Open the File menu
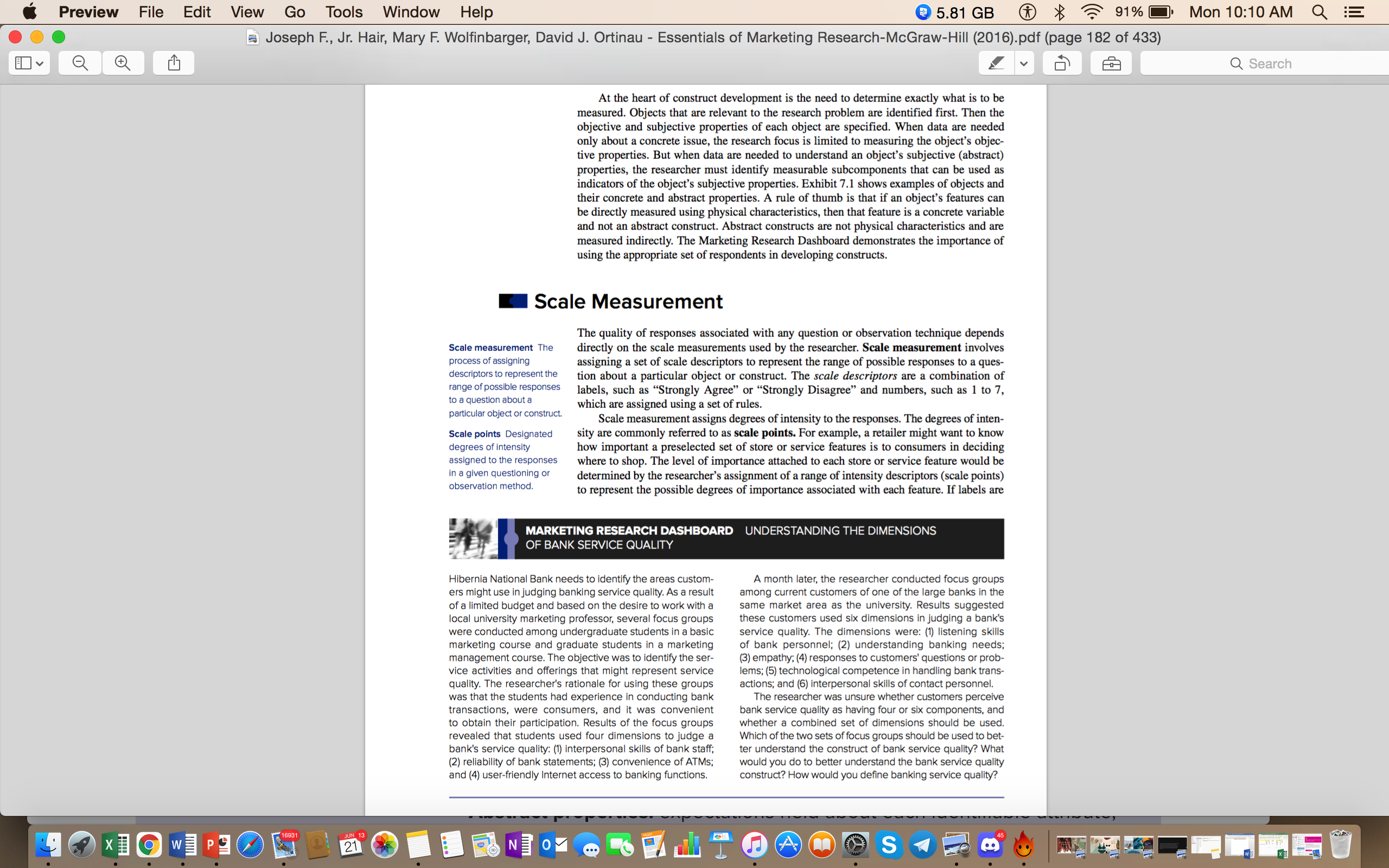Image resolution: width=1389 pixels, height=868 pixels. pos(151,12)
